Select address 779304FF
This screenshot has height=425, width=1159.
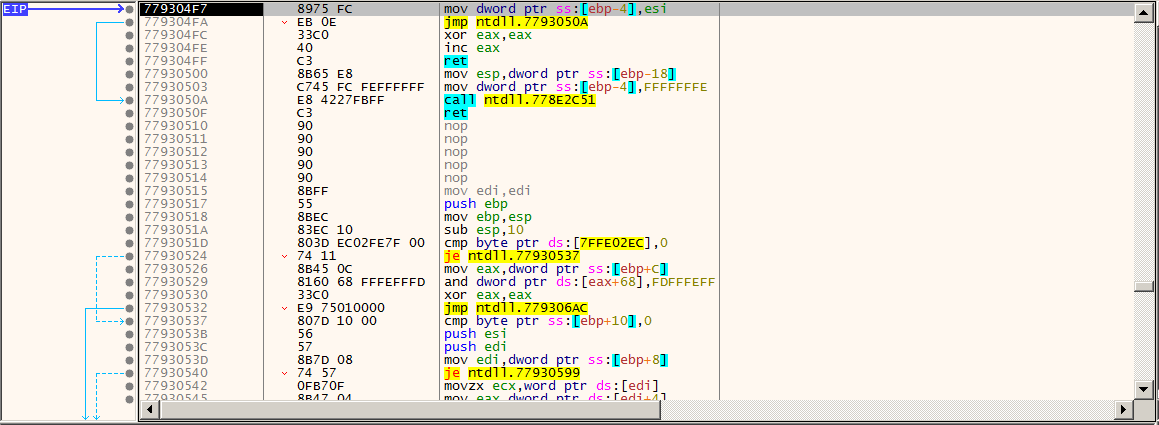(x=176, y=61)
